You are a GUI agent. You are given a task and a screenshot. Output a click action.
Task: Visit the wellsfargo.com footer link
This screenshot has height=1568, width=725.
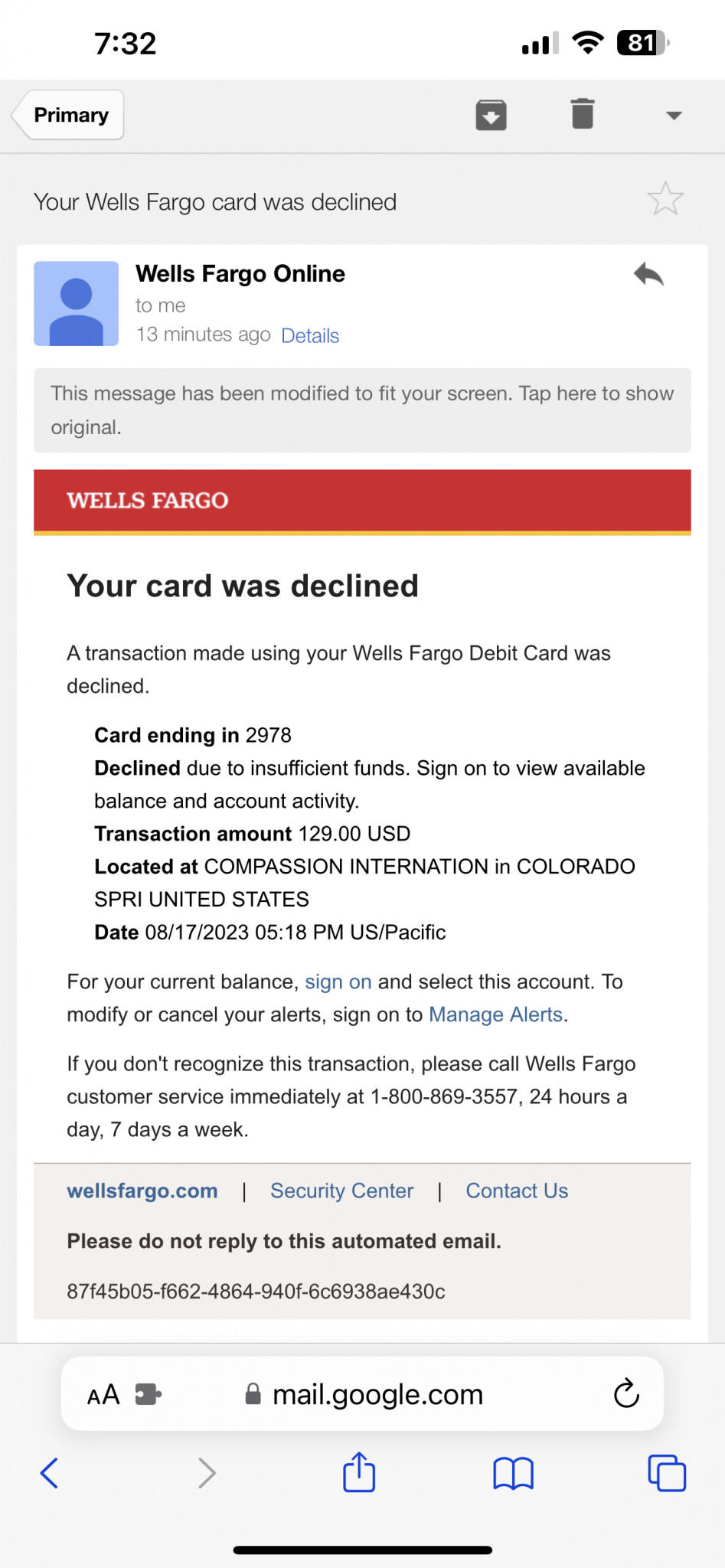click(x=142, y=1191)
